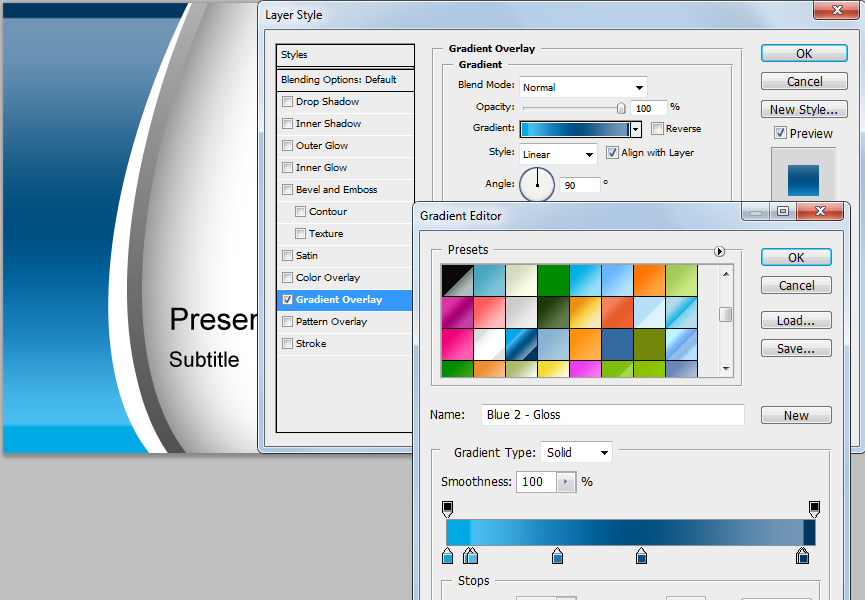Select the orange gradient preset swatch

[x=649, y=279]
